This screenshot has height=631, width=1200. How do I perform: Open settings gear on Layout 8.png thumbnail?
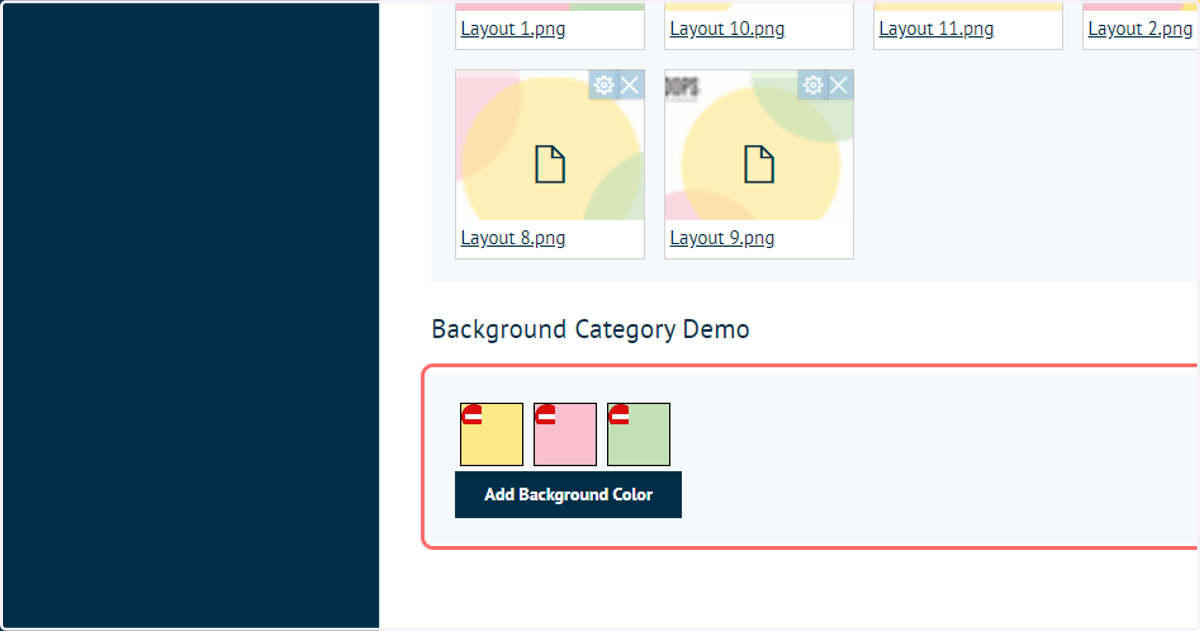point(603,85)
